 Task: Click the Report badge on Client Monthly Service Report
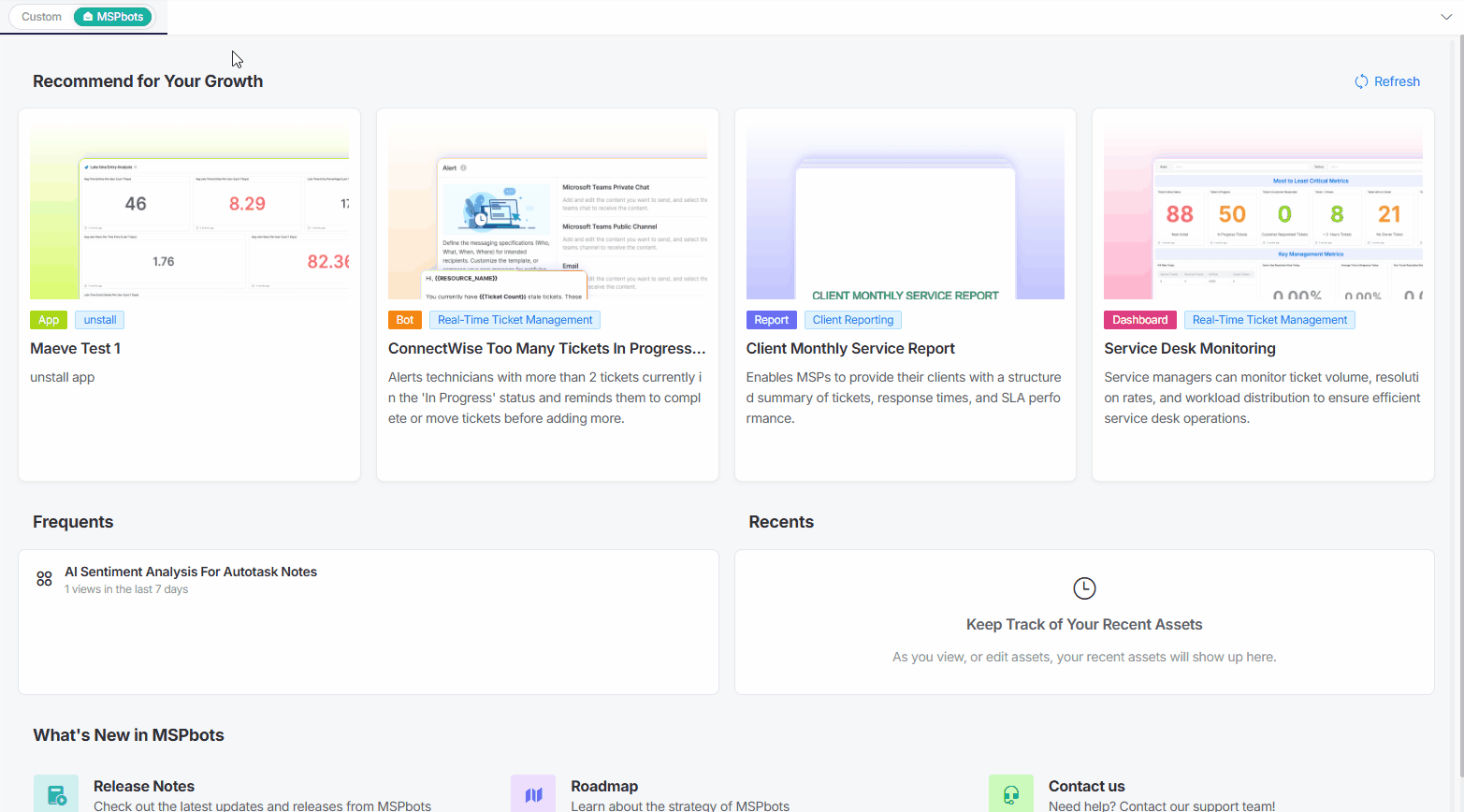(771, 319)
